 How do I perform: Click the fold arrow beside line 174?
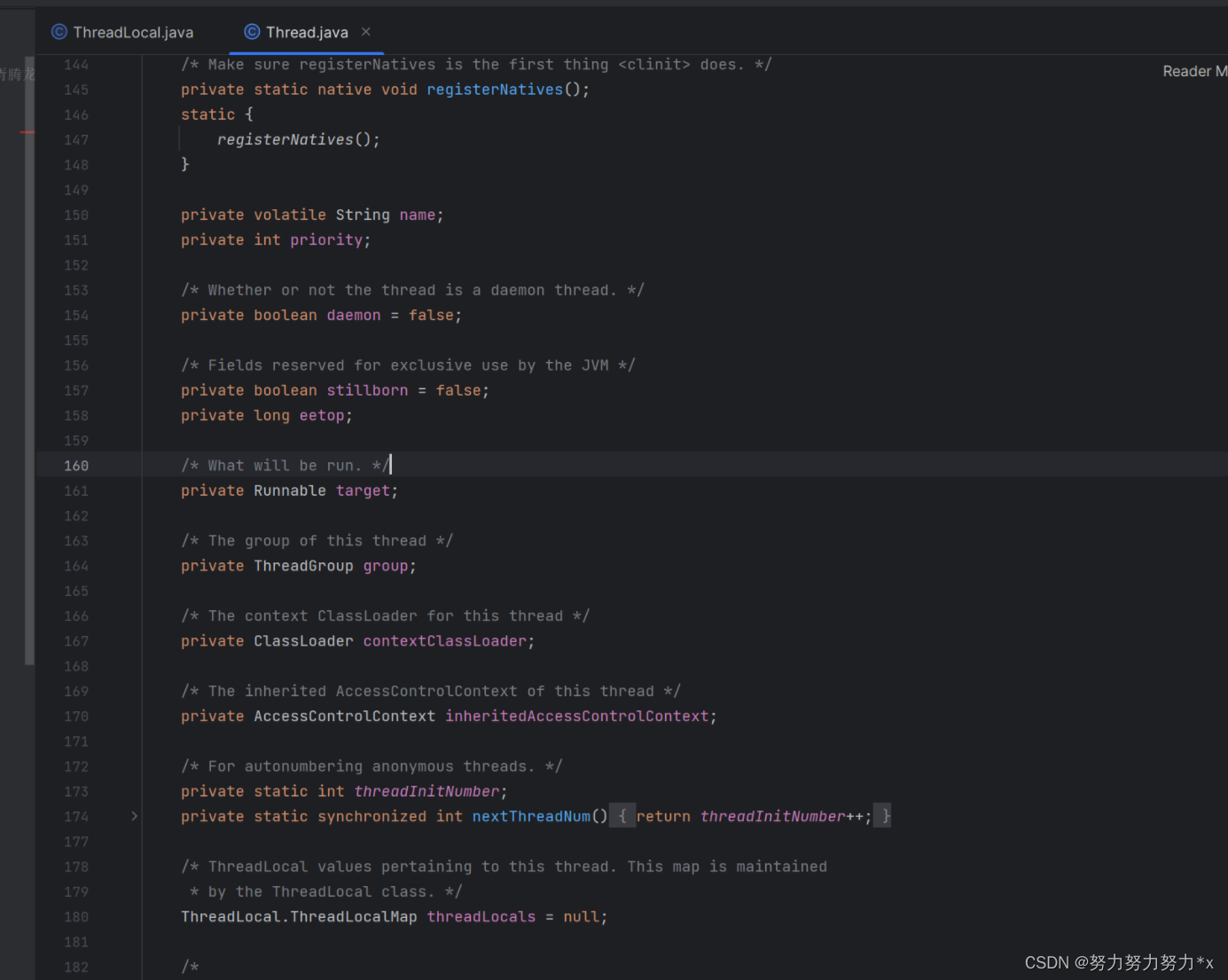click(x=134, y=816)
